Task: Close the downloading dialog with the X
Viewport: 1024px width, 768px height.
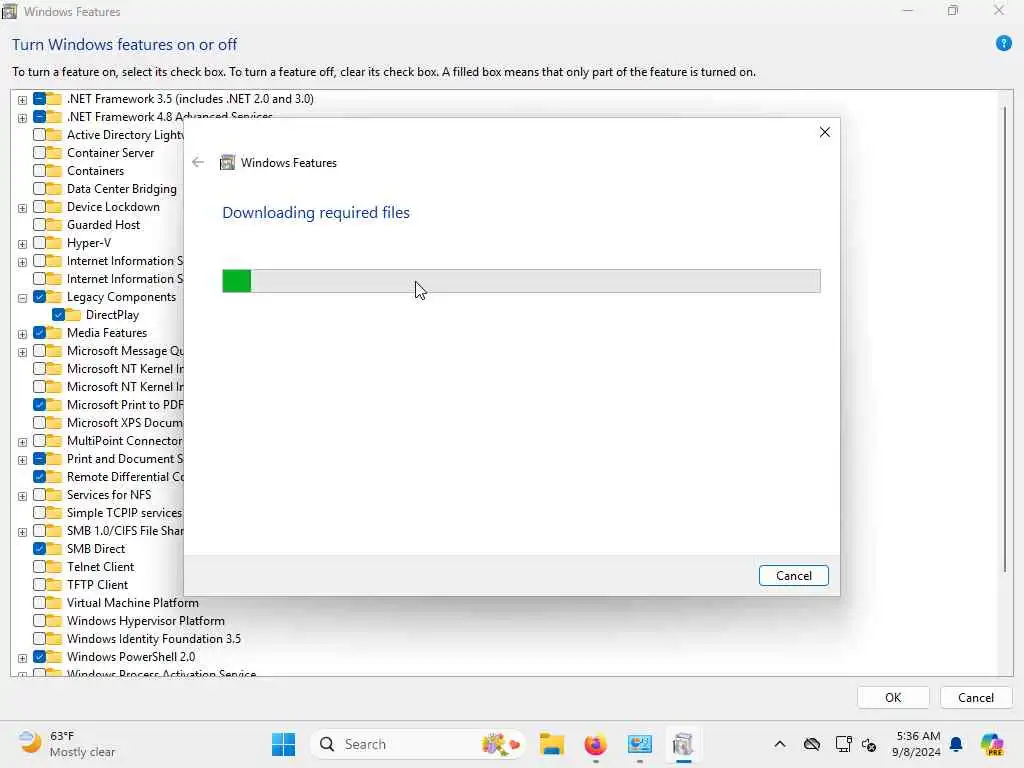Action: pyautogui.click(x=825, y=132)
